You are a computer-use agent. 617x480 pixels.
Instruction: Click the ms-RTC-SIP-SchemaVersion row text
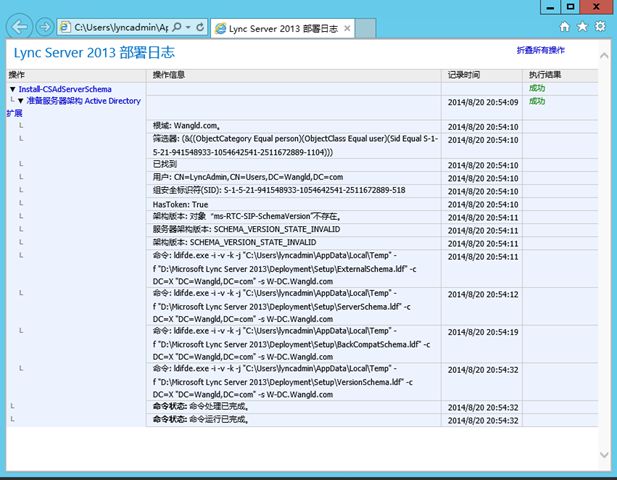[246, 216]
